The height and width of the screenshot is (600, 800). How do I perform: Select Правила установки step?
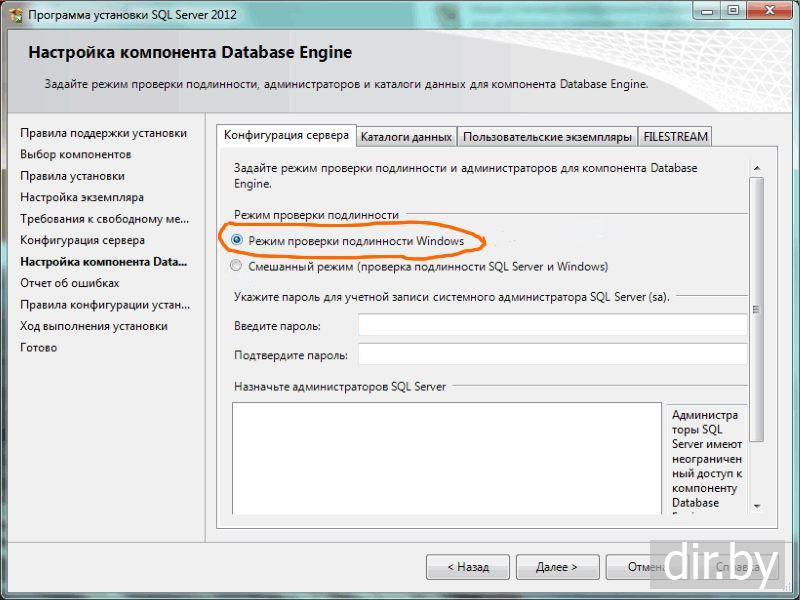click(72, 176)
